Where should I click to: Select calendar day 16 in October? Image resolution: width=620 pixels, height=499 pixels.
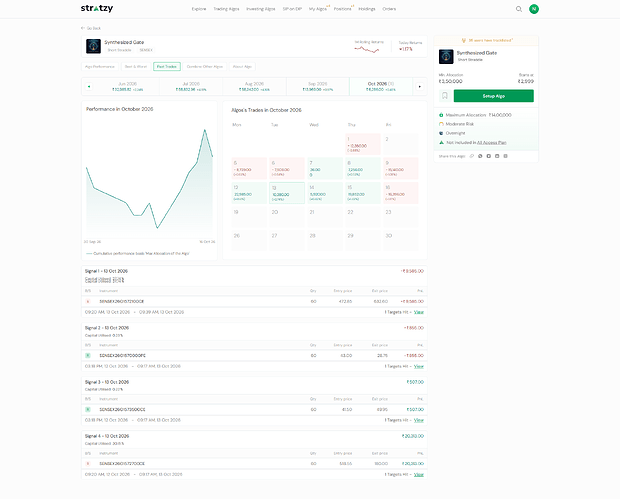click(x=401, y=193)
